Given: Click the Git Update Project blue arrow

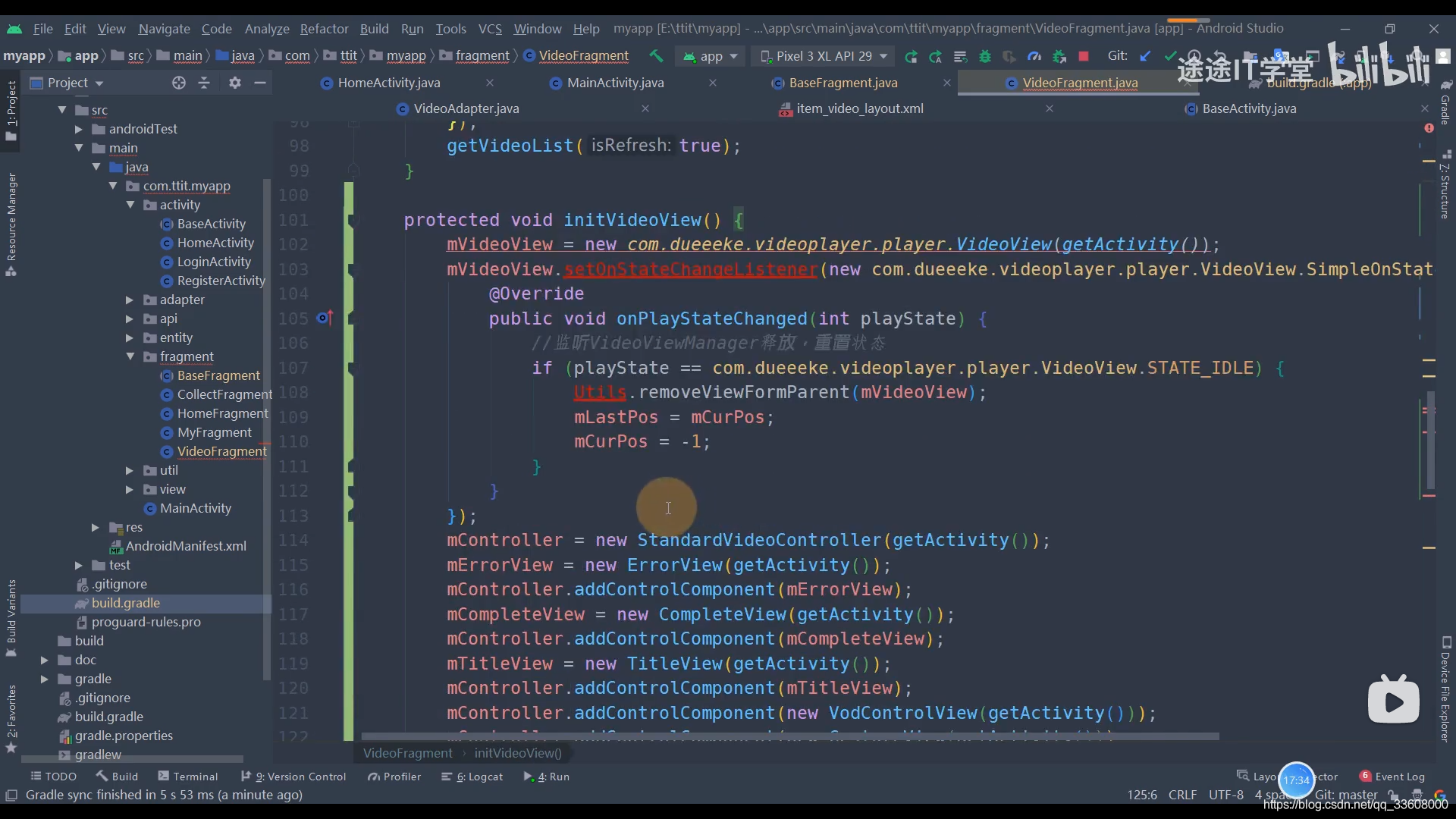Looking at the screenshot, I should (1145, 56).
